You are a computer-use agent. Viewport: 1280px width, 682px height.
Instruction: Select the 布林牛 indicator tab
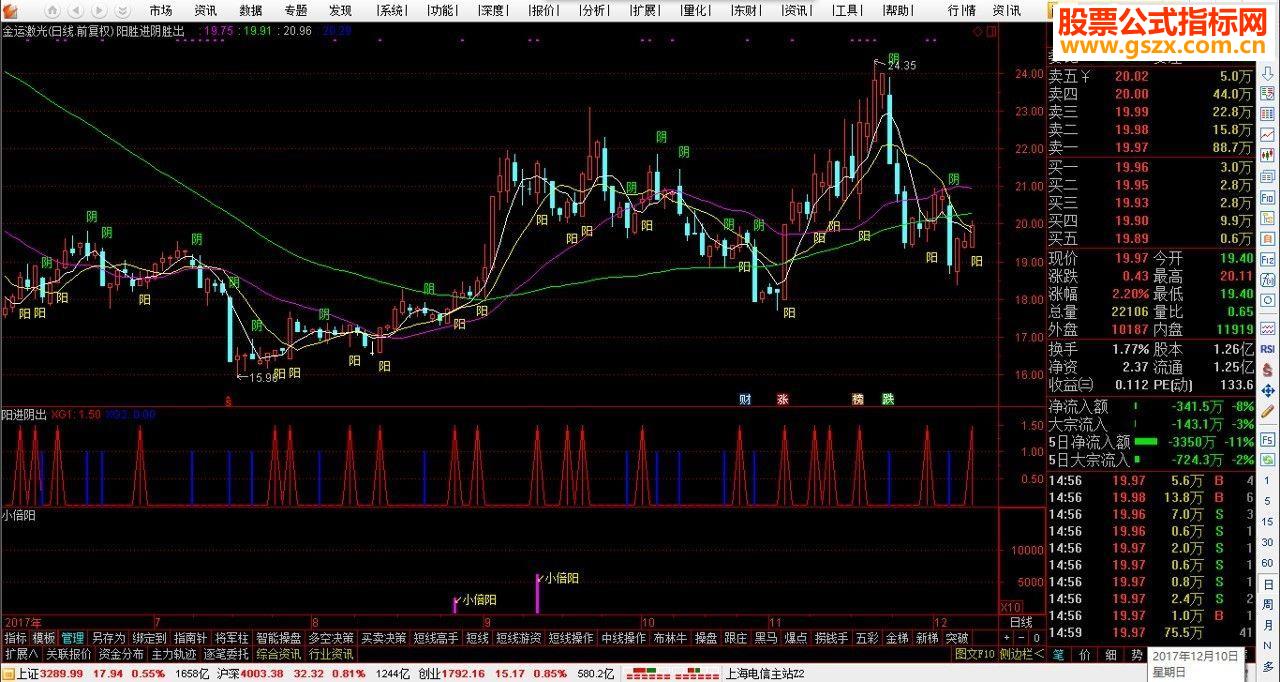click(x=670, y=638)
